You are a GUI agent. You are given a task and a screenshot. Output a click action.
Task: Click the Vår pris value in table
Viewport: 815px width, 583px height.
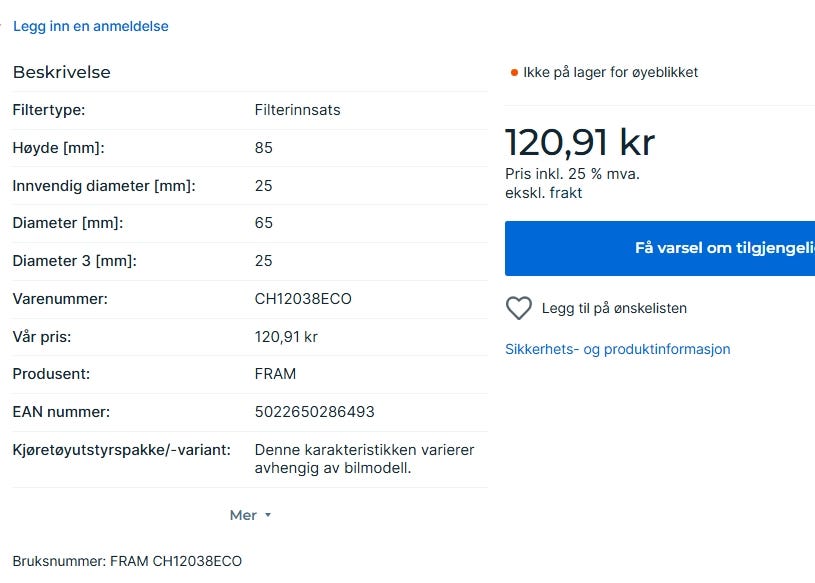[x=286, y=336]
